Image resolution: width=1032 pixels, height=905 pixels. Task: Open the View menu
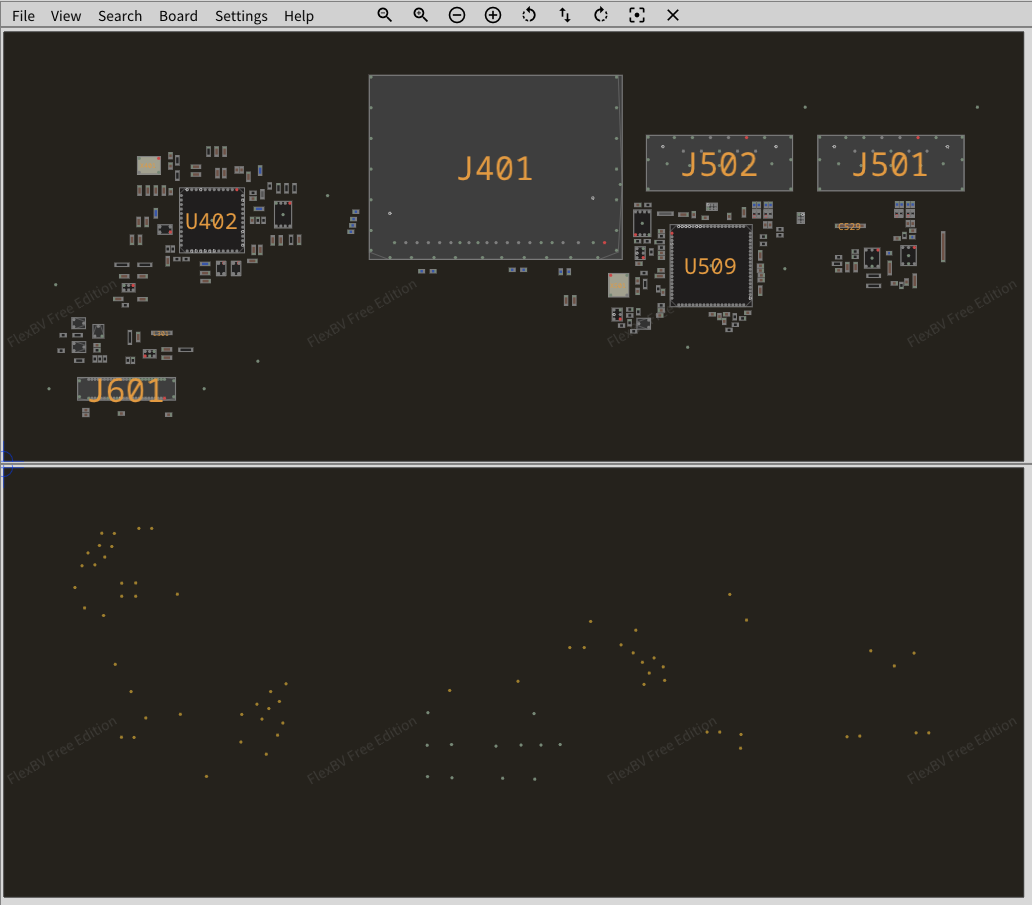66,16
